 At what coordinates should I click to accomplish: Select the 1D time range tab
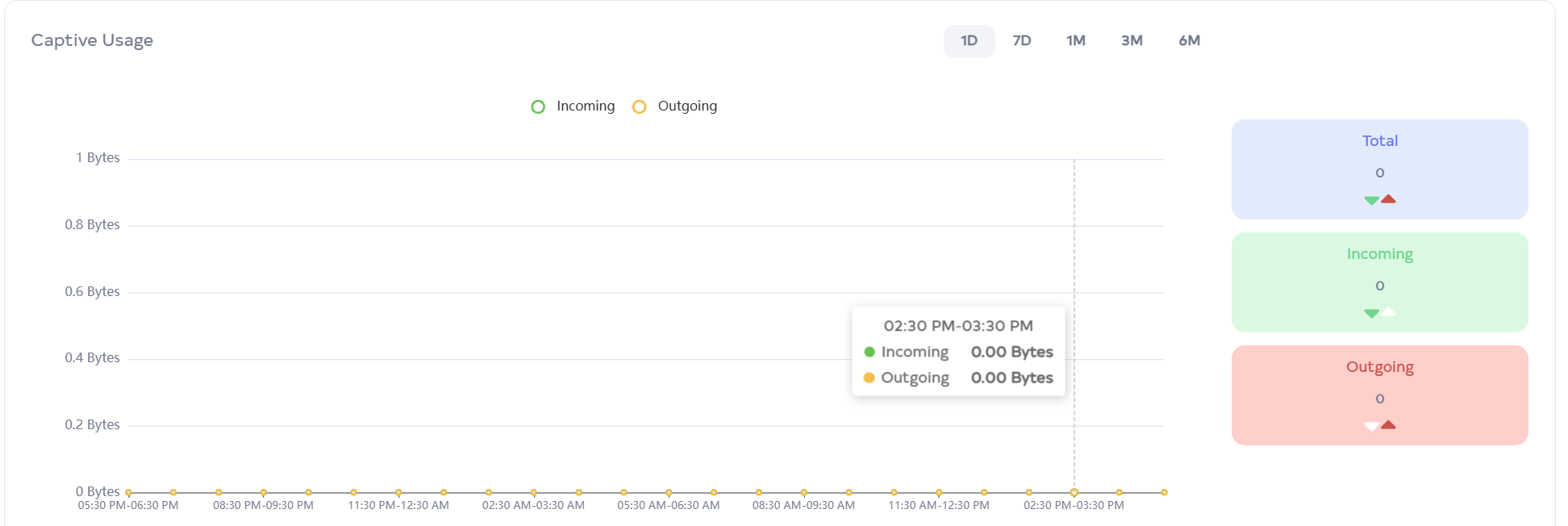pyautogui.click(x=969, y=41)
